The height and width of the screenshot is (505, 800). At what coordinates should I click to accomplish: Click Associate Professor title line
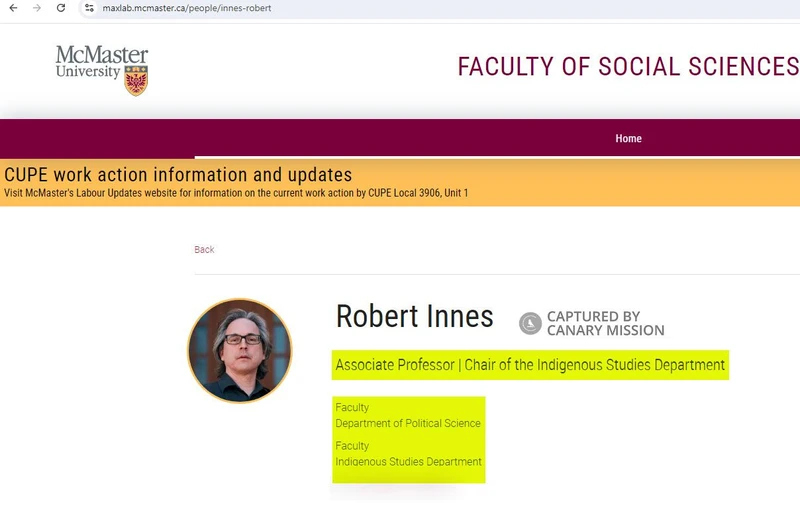[530, 365]
